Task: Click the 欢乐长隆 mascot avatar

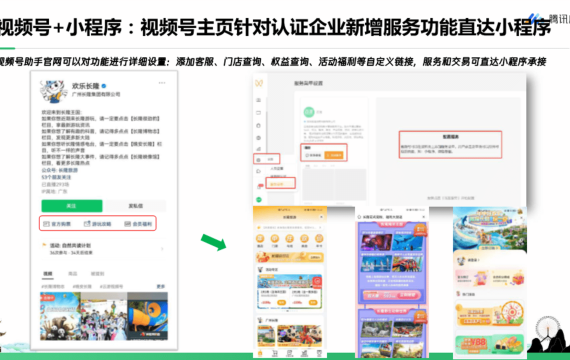Action: 54,91
